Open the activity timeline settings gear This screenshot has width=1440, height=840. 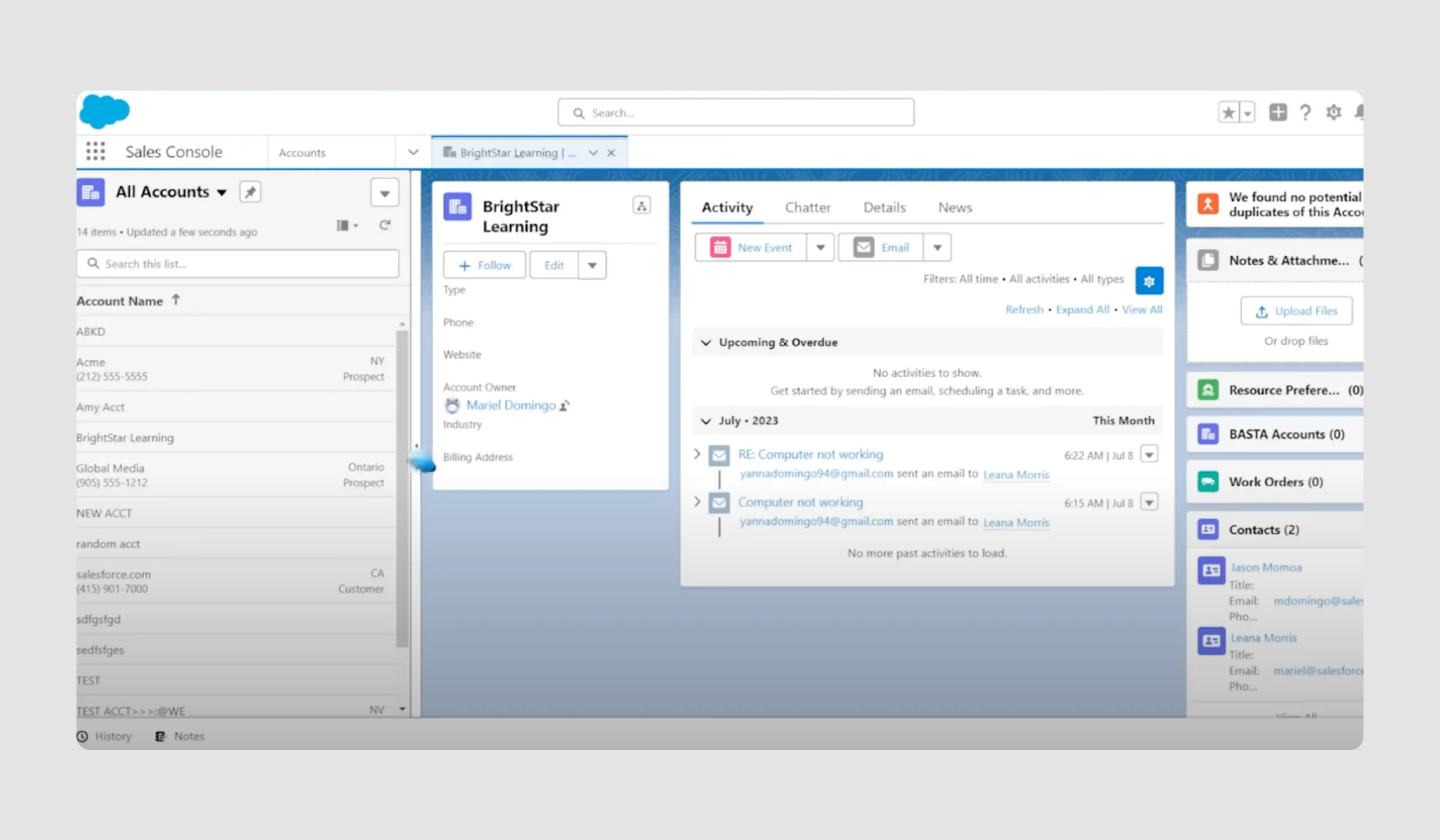(x=1149, y=280)
